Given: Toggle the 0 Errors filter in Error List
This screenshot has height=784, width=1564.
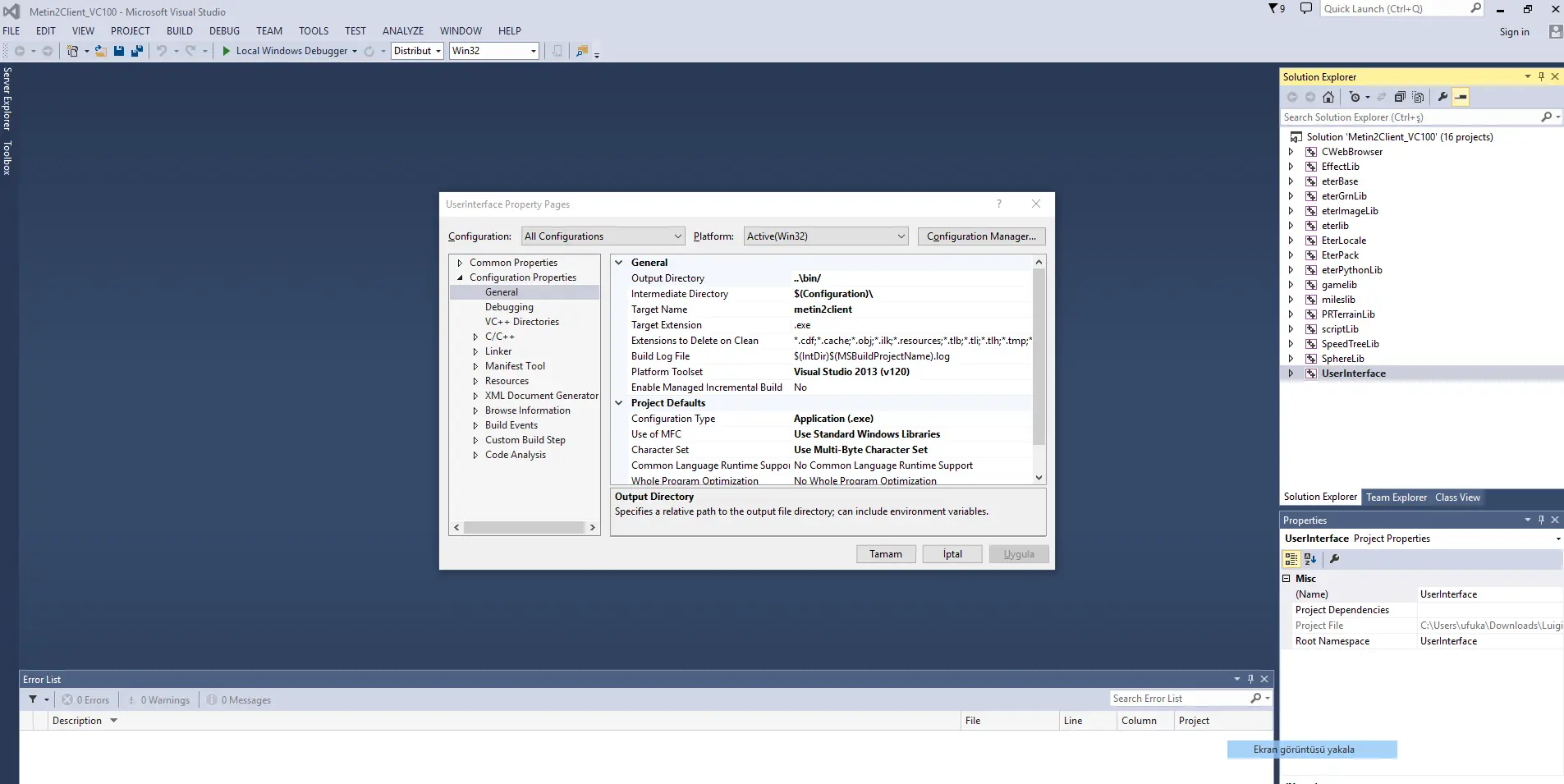Looking at the screenshot, I should coord(86,699).
